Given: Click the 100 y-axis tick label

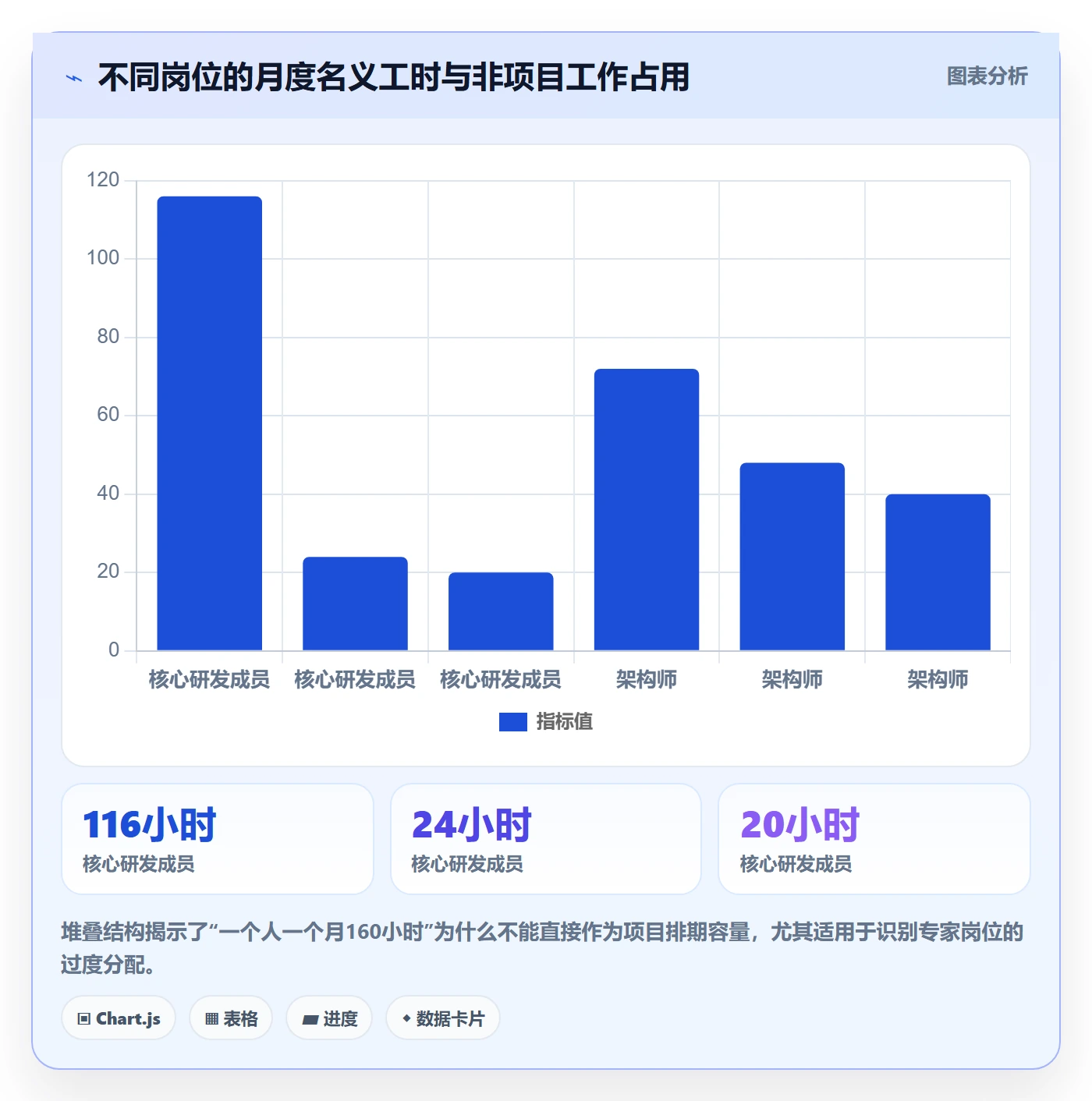Looking at the screenshot, I should [x=103, y=258].
